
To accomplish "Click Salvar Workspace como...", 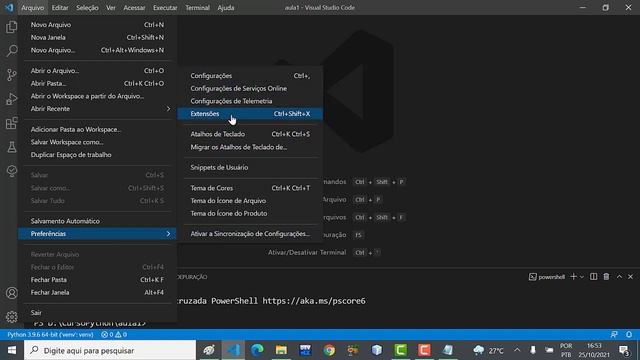I will 98,142.
